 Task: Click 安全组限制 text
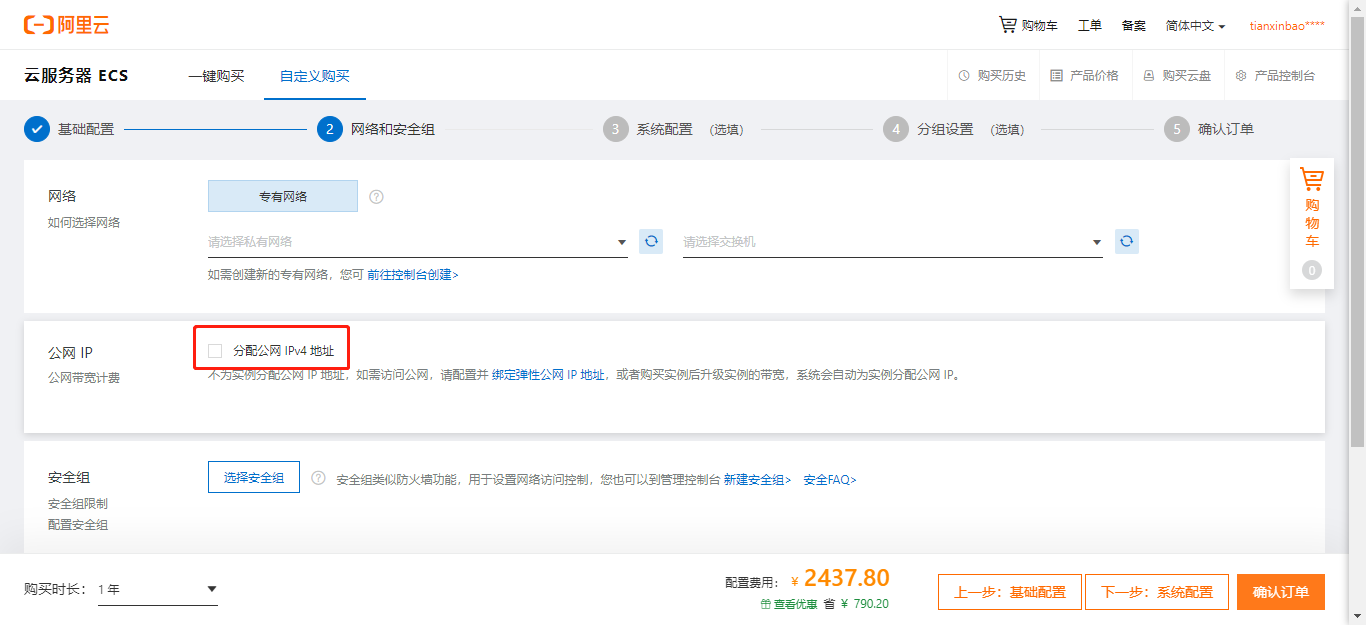point(78,504)
